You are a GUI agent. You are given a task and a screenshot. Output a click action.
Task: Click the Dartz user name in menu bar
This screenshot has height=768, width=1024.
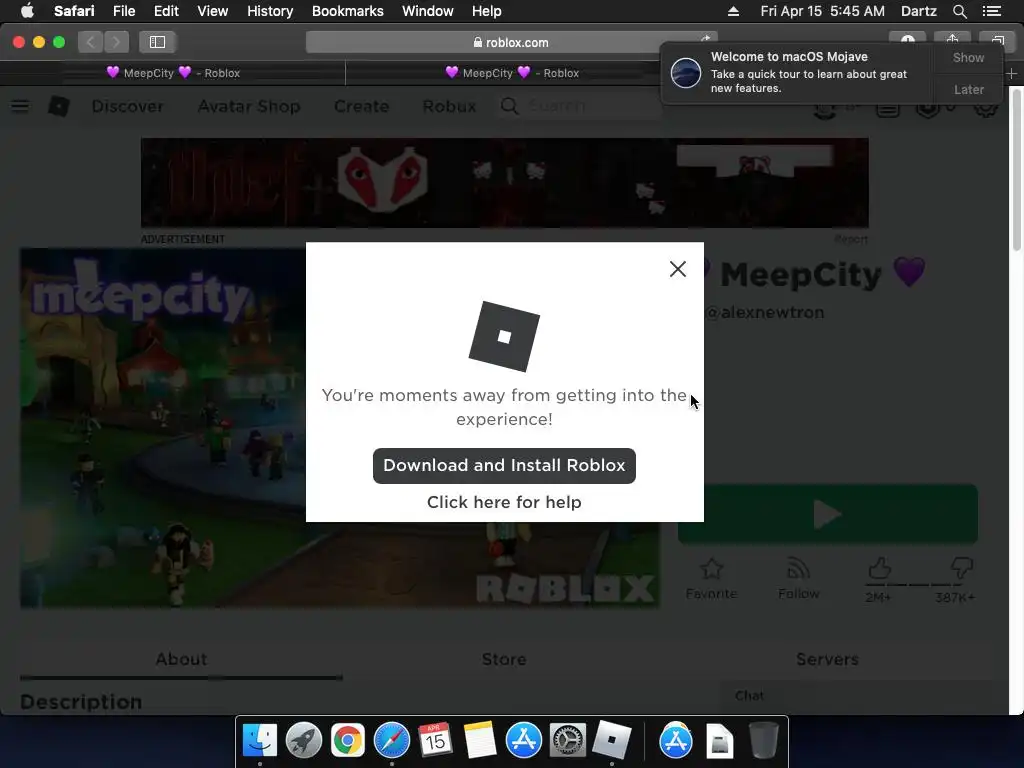[918, 11]
